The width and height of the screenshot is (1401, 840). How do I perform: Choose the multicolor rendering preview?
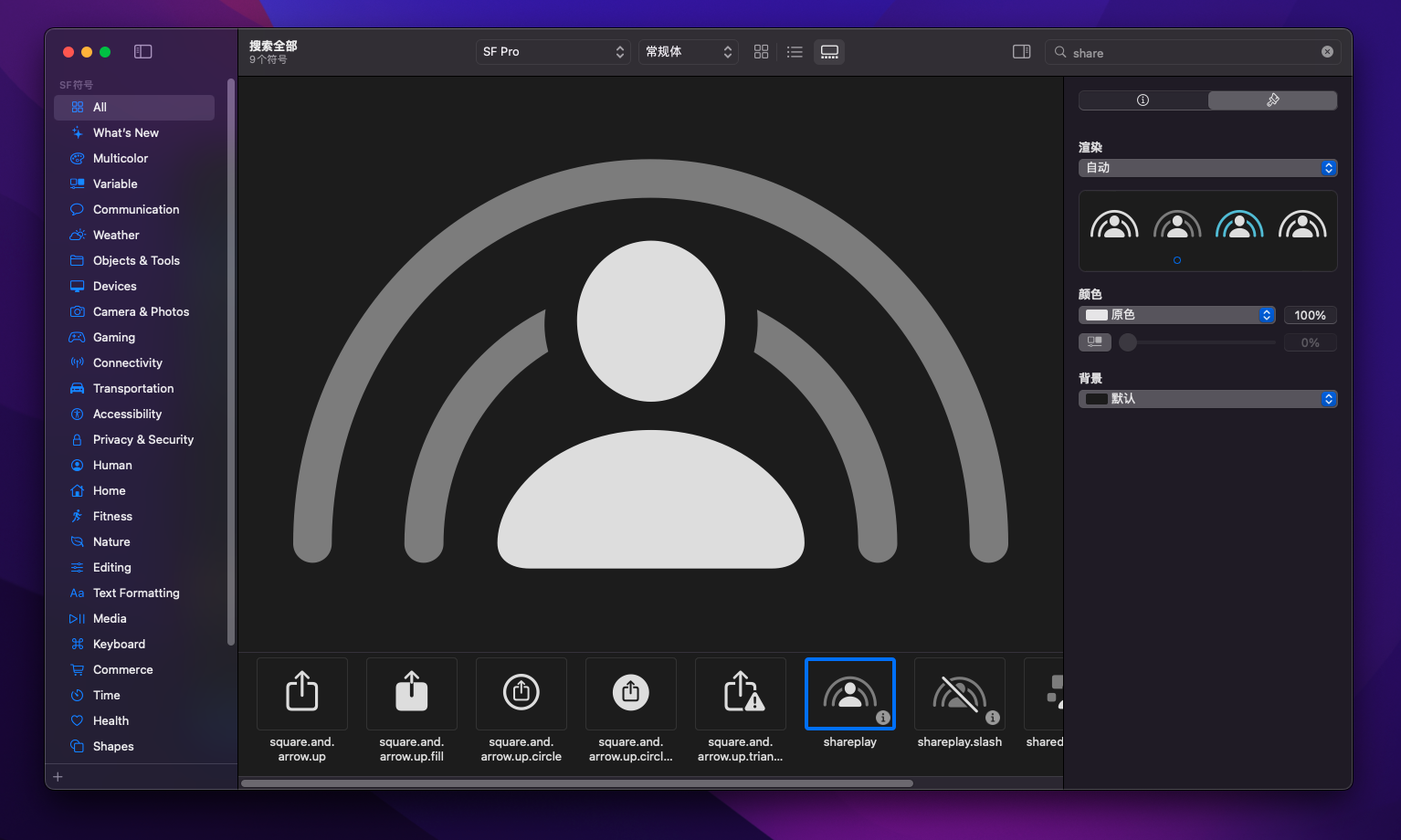pos(1302,225)
